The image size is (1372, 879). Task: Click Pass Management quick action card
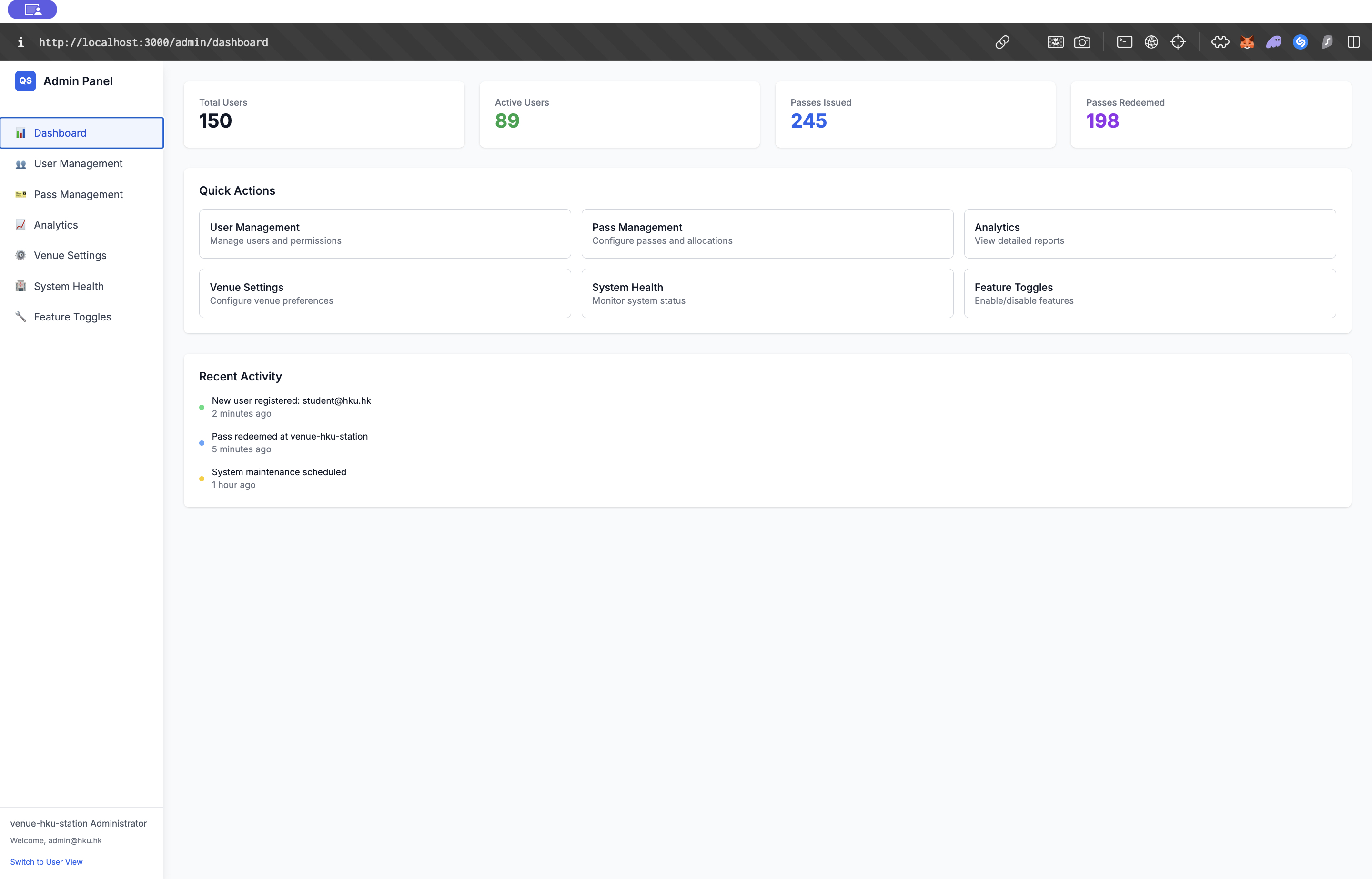pos(767,233)
